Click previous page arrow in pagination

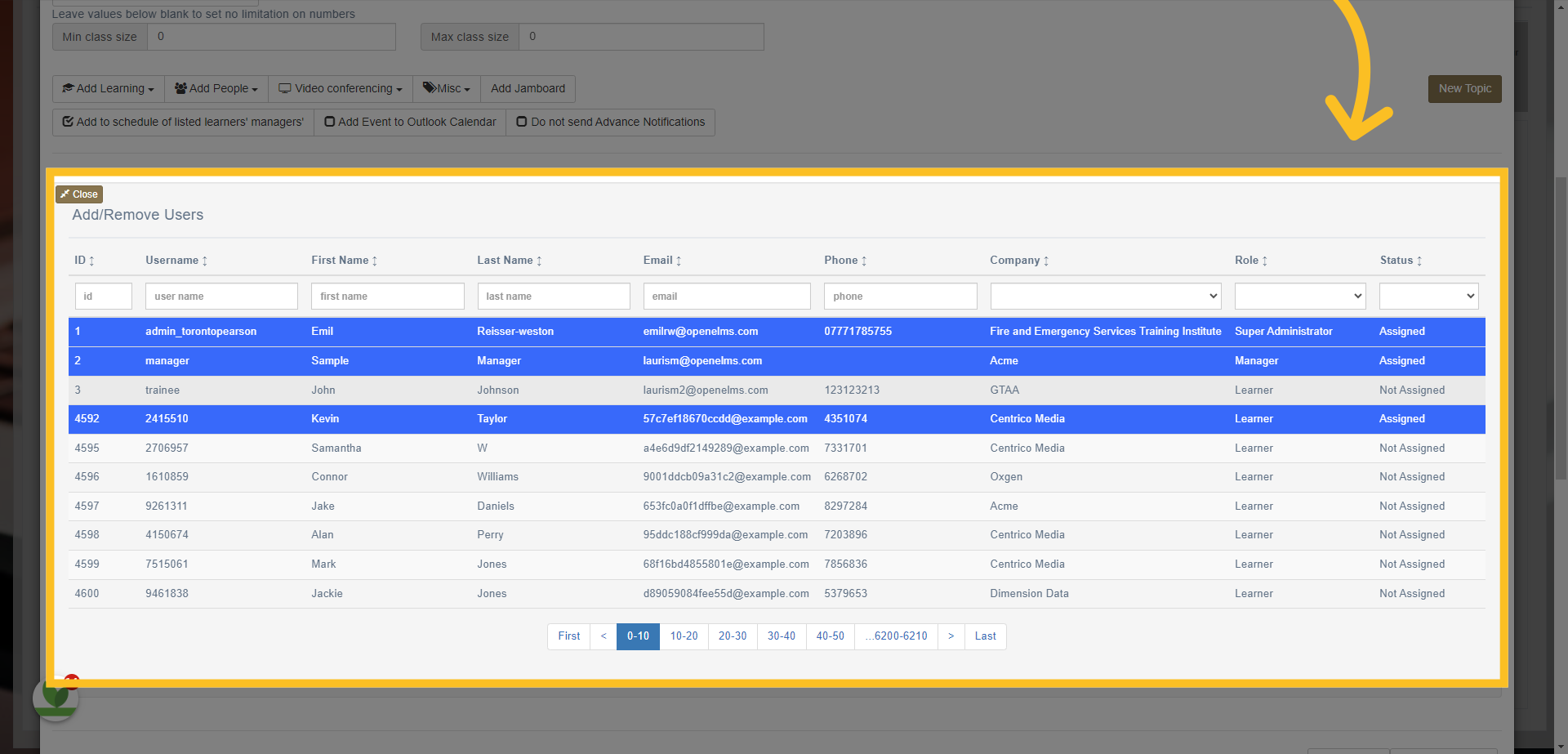click(604, 636)
